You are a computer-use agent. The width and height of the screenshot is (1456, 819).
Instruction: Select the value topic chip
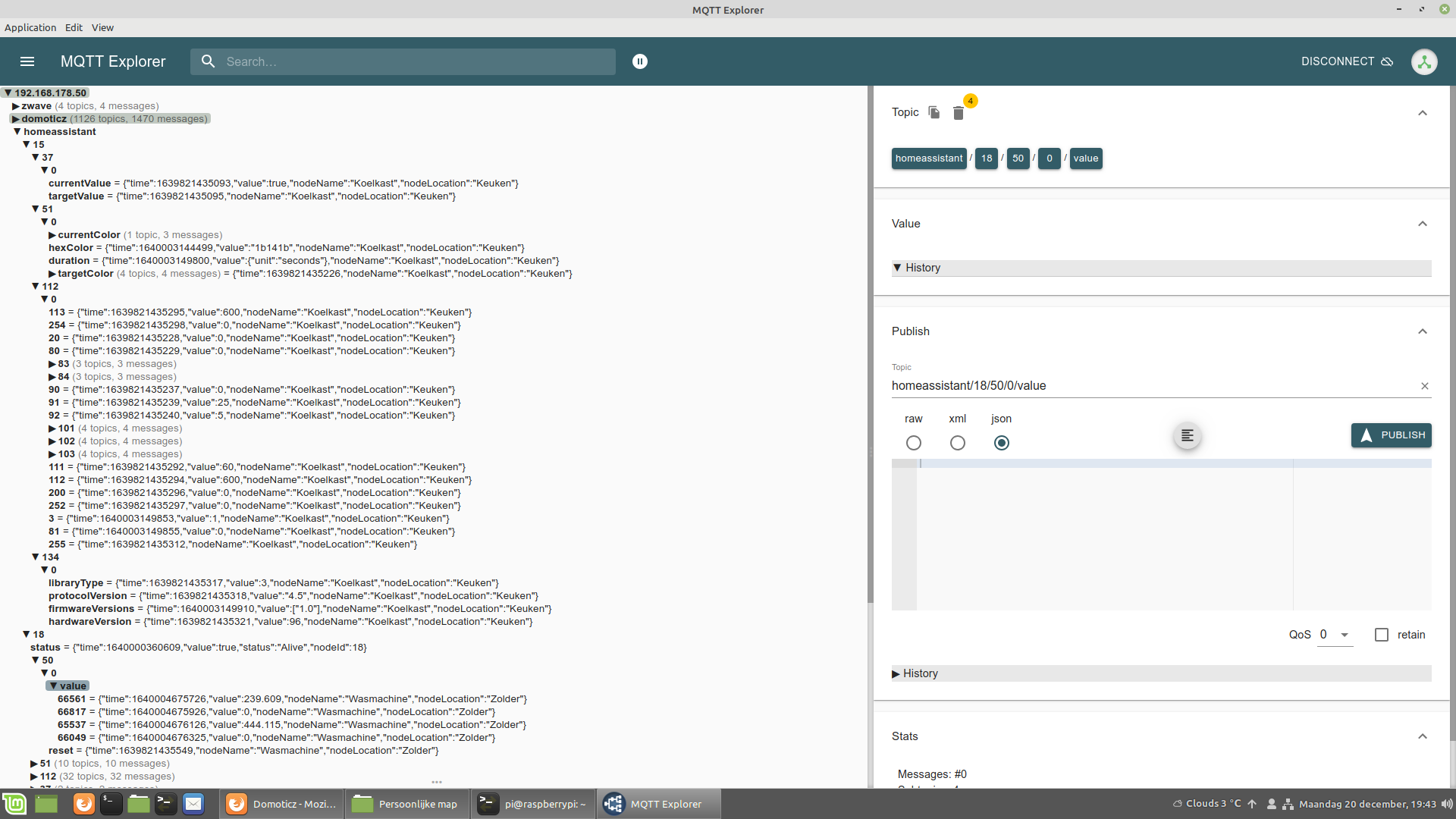coord(1086,158)
